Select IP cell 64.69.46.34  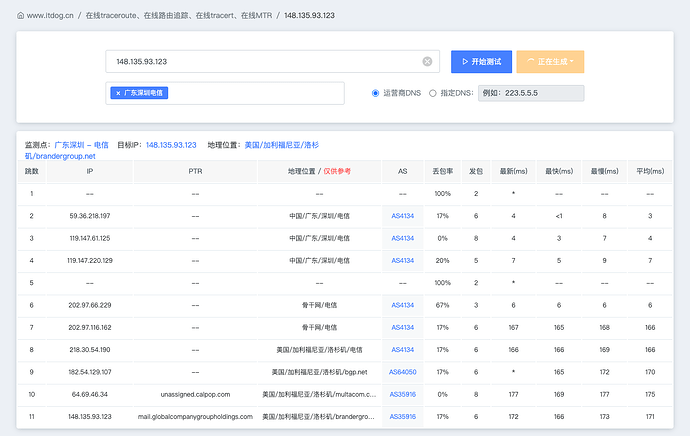pyautogui.click(x=90, y=394)
